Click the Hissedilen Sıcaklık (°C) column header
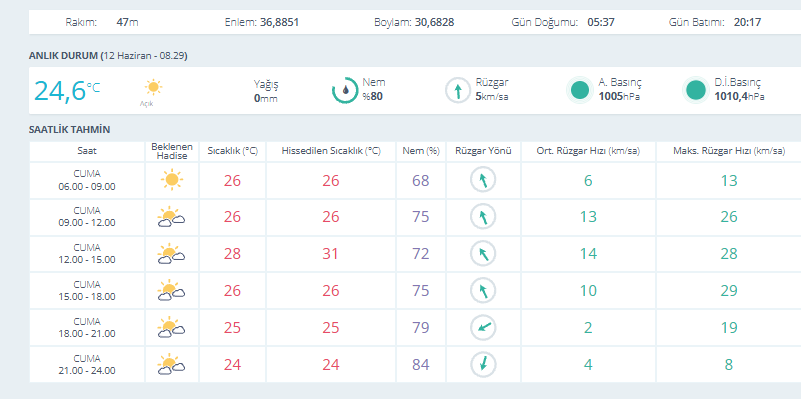The width and height of the screenshot is (801, 399). click(x=331, y=151)
